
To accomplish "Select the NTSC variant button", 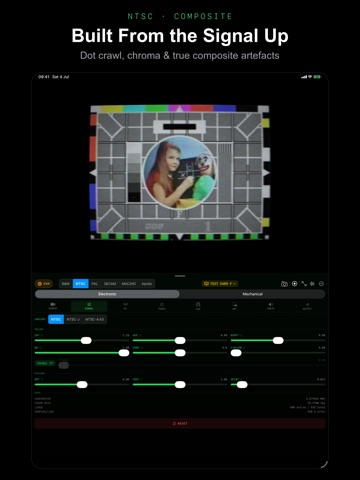I will [x=56, y=319].
